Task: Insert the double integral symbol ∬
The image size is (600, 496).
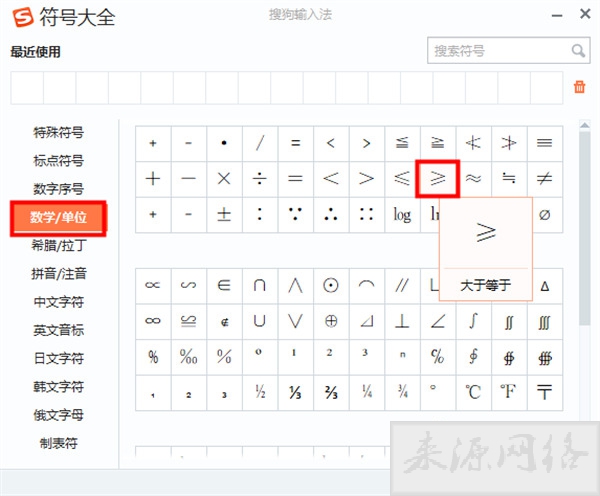Action: (x=509, y=321)
